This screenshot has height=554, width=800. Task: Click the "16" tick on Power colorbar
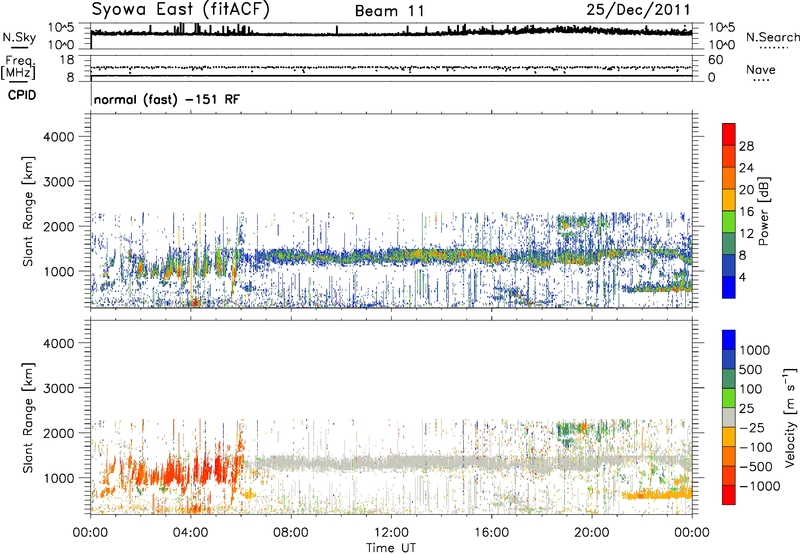(746, 211)
